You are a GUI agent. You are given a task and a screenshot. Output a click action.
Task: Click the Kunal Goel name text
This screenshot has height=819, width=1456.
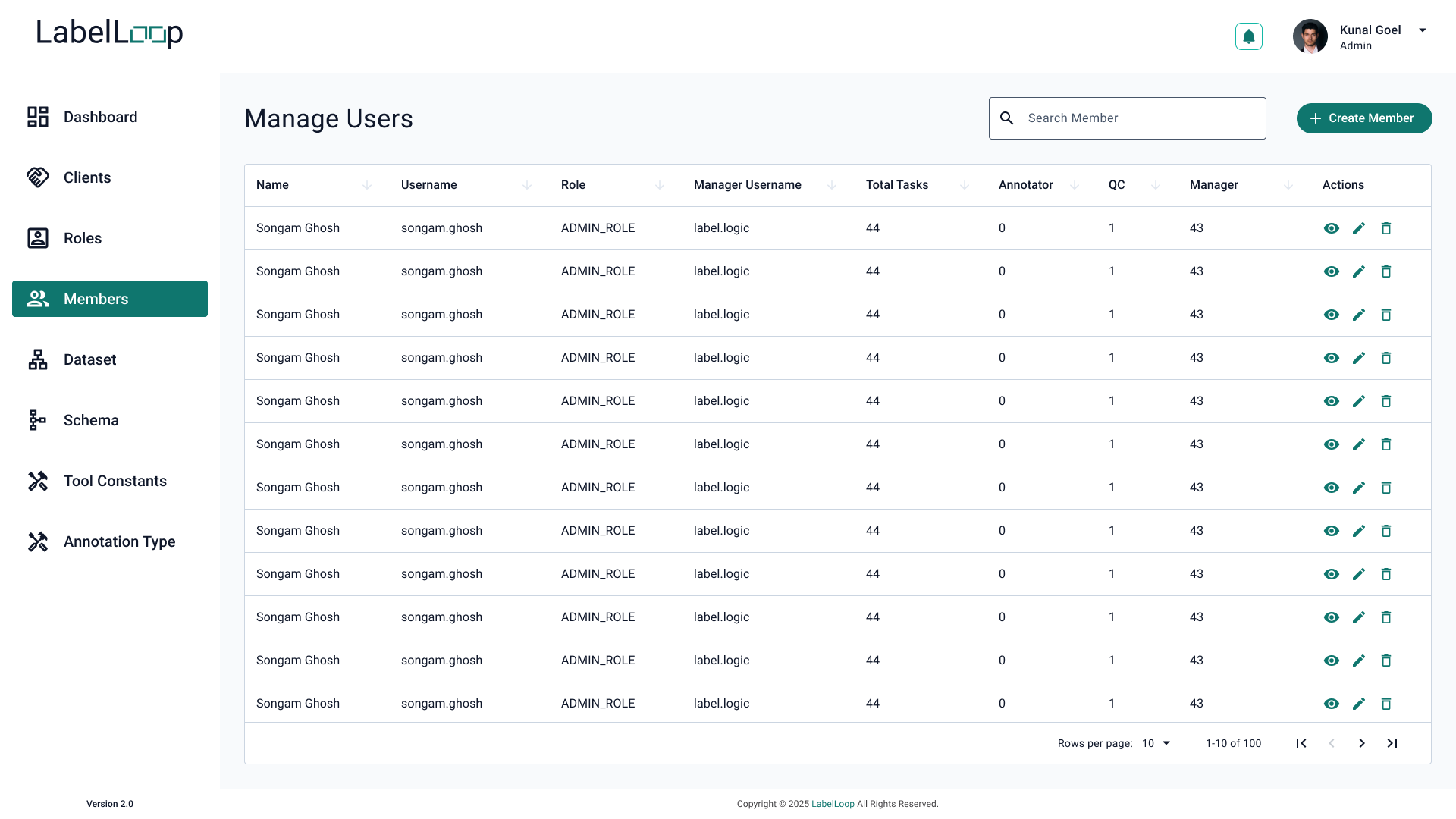point(1370,30)
